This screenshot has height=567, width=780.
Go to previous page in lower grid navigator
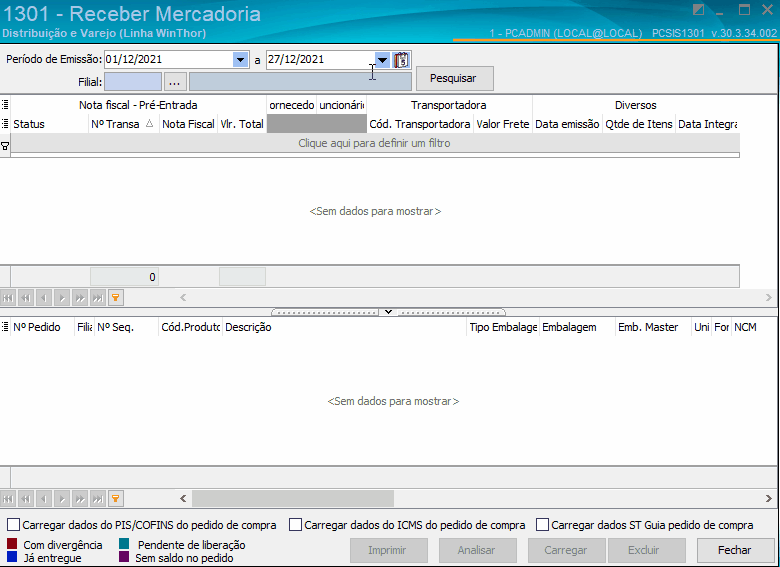click(26, 498)
